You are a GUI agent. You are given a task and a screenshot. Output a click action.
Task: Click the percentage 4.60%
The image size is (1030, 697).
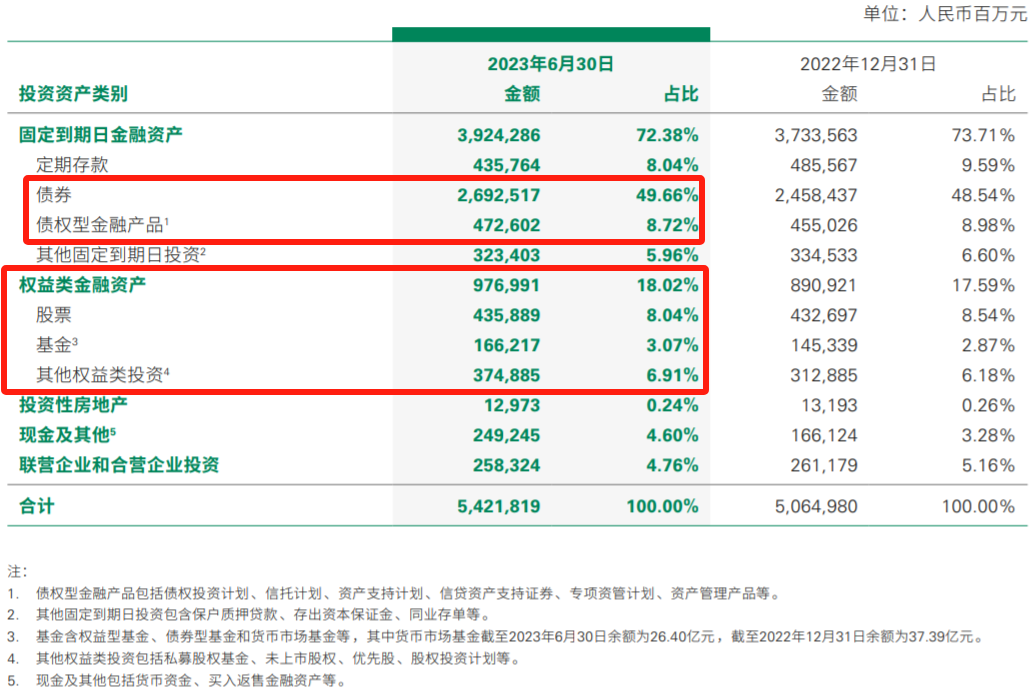(672, 436)
